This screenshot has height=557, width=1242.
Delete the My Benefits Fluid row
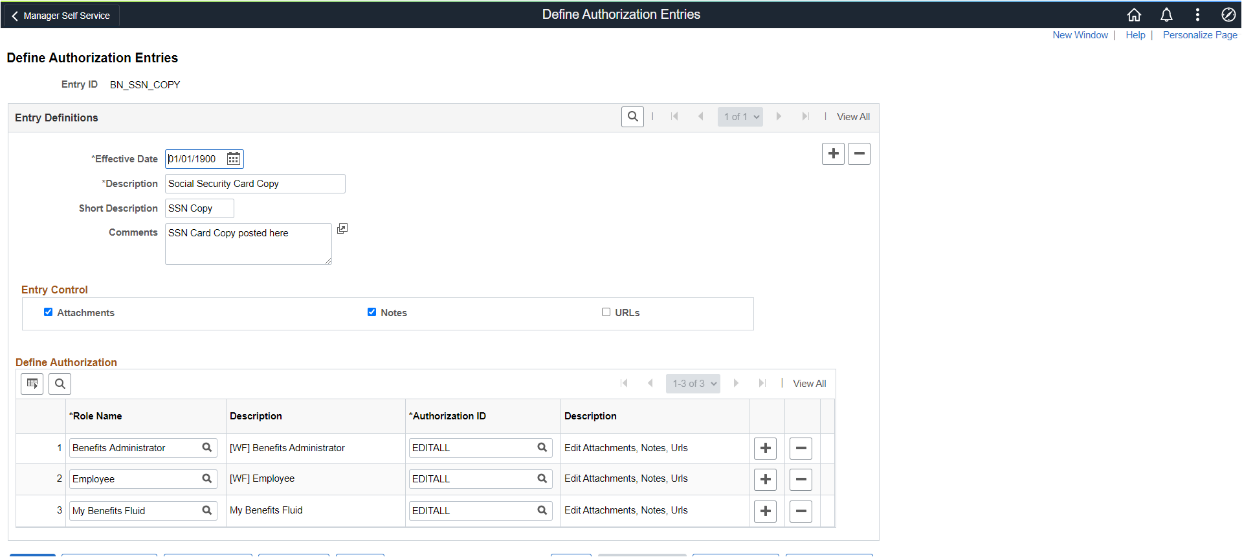point(800,511)
